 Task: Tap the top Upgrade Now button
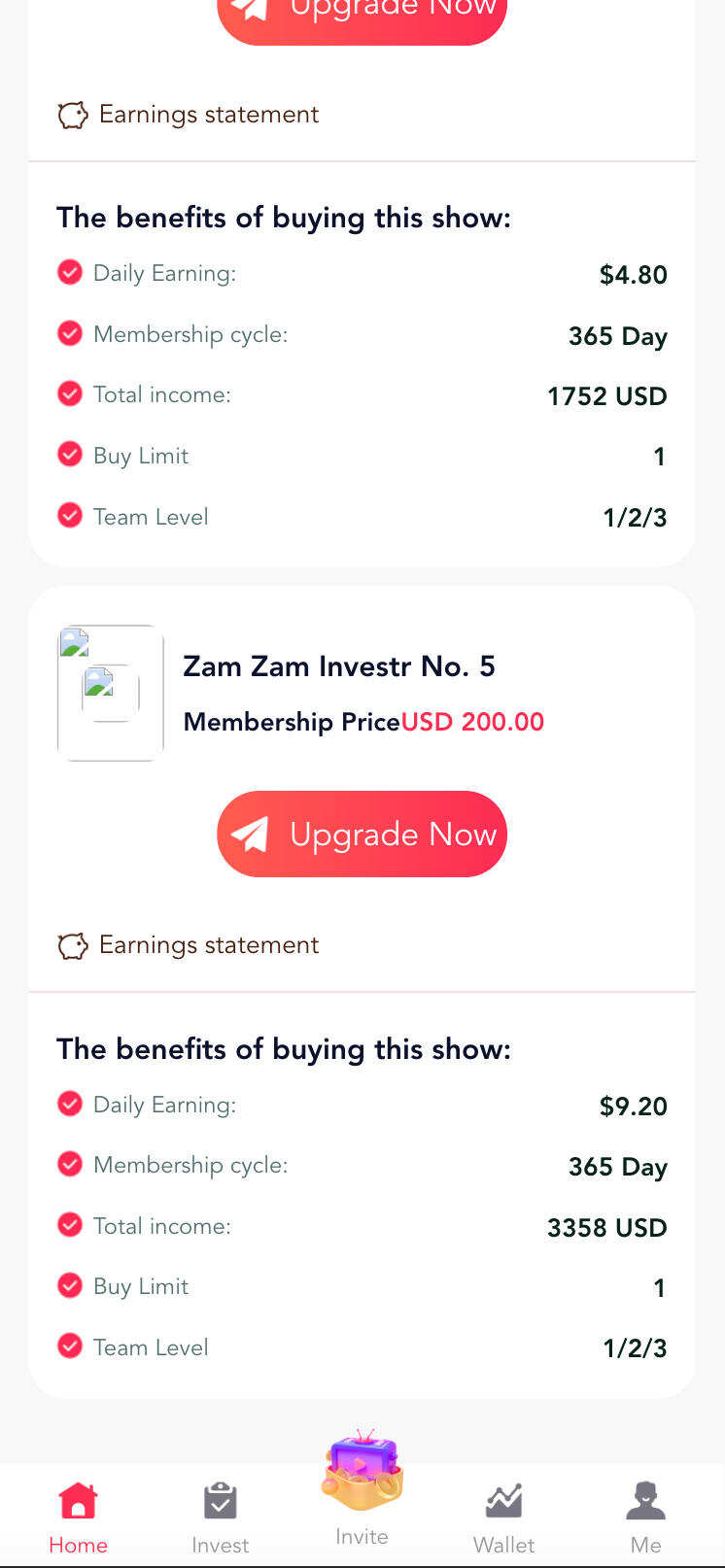(362, 10)
